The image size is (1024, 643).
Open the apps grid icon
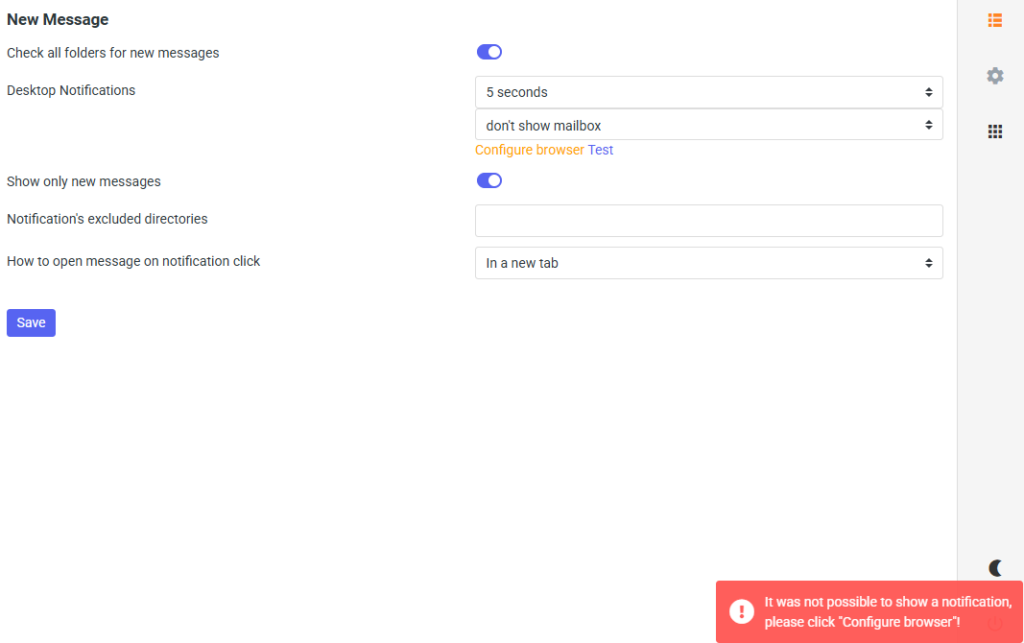995,132
